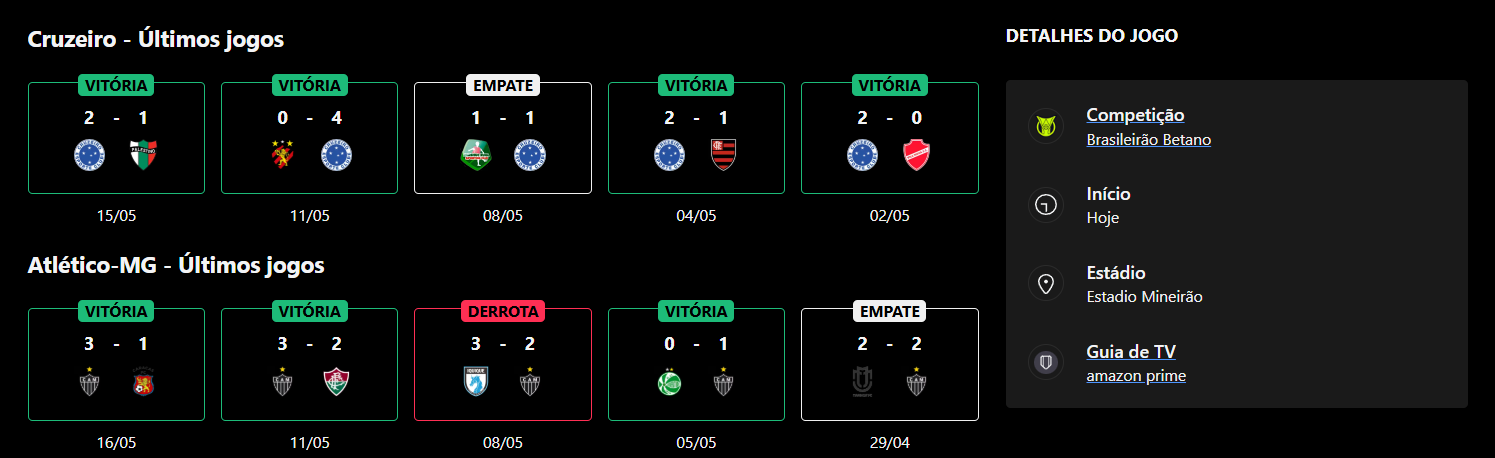Click Sport Recife crest in the 0-4 match
Screen dimensions: 1495x458
tap(284, 155)
